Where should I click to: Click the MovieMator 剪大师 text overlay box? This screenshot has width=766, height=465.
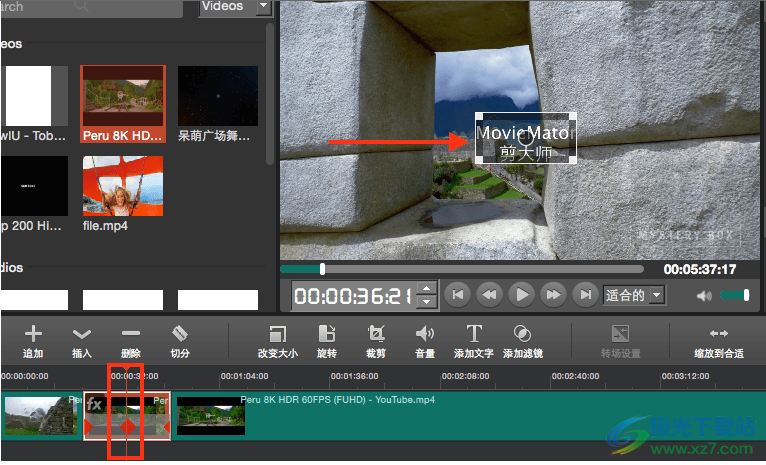point(526,138)
